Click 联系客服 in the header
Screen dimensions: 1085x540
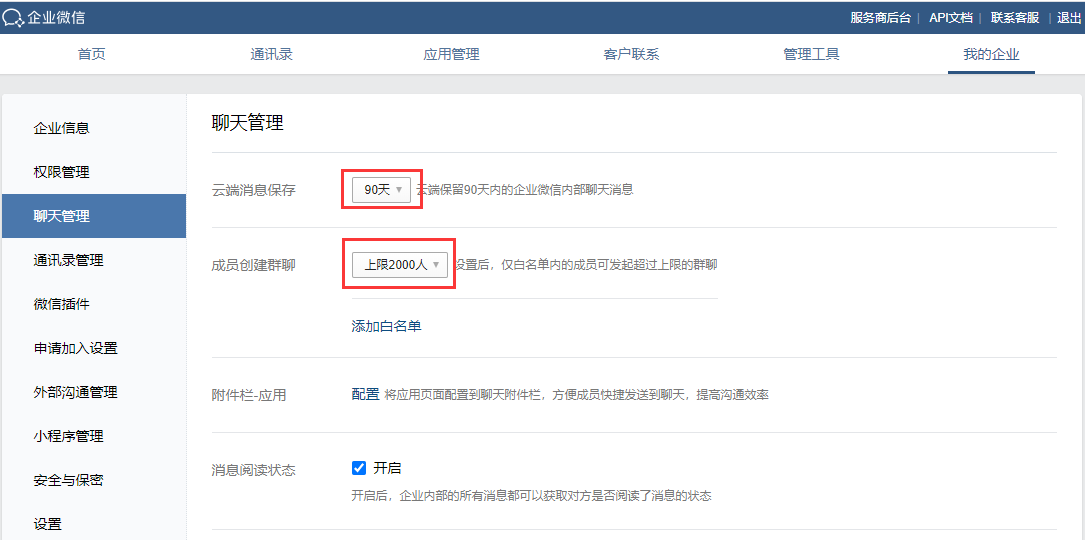1015,18
